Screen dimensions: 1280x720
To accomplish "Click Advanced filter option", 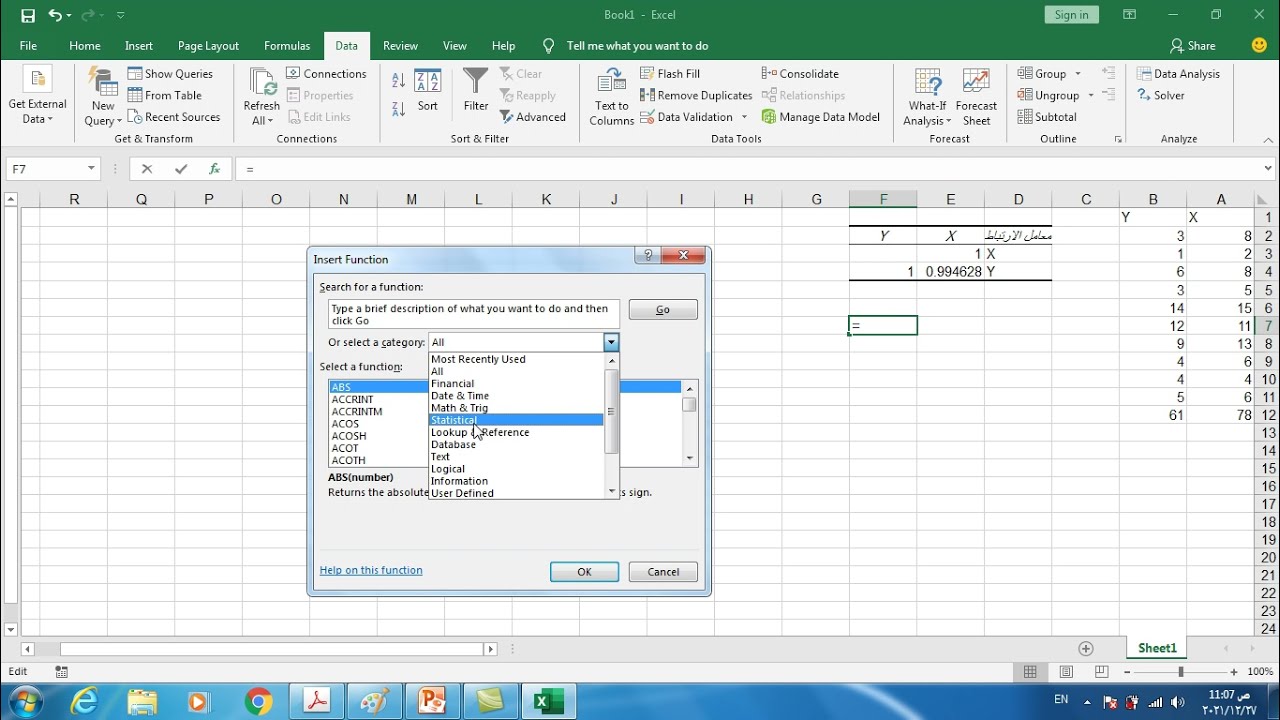I will [x=533, y=117].
